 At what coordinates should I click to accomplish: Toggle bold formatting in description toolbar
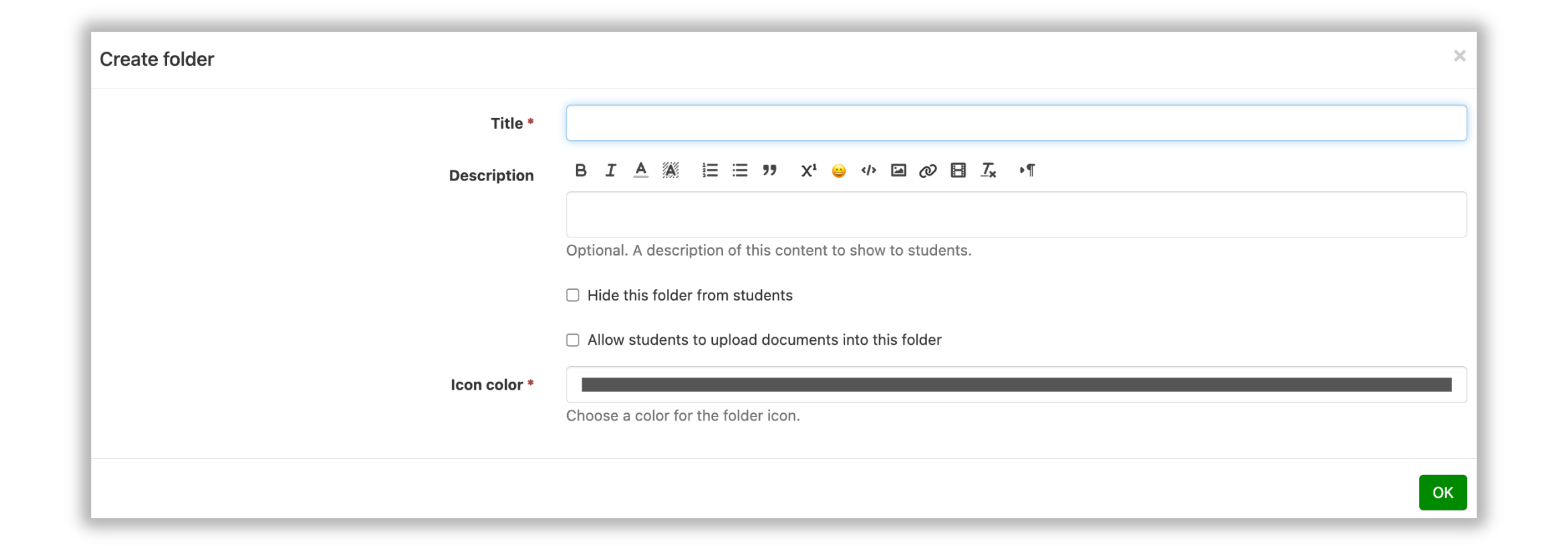coord(581,170)
